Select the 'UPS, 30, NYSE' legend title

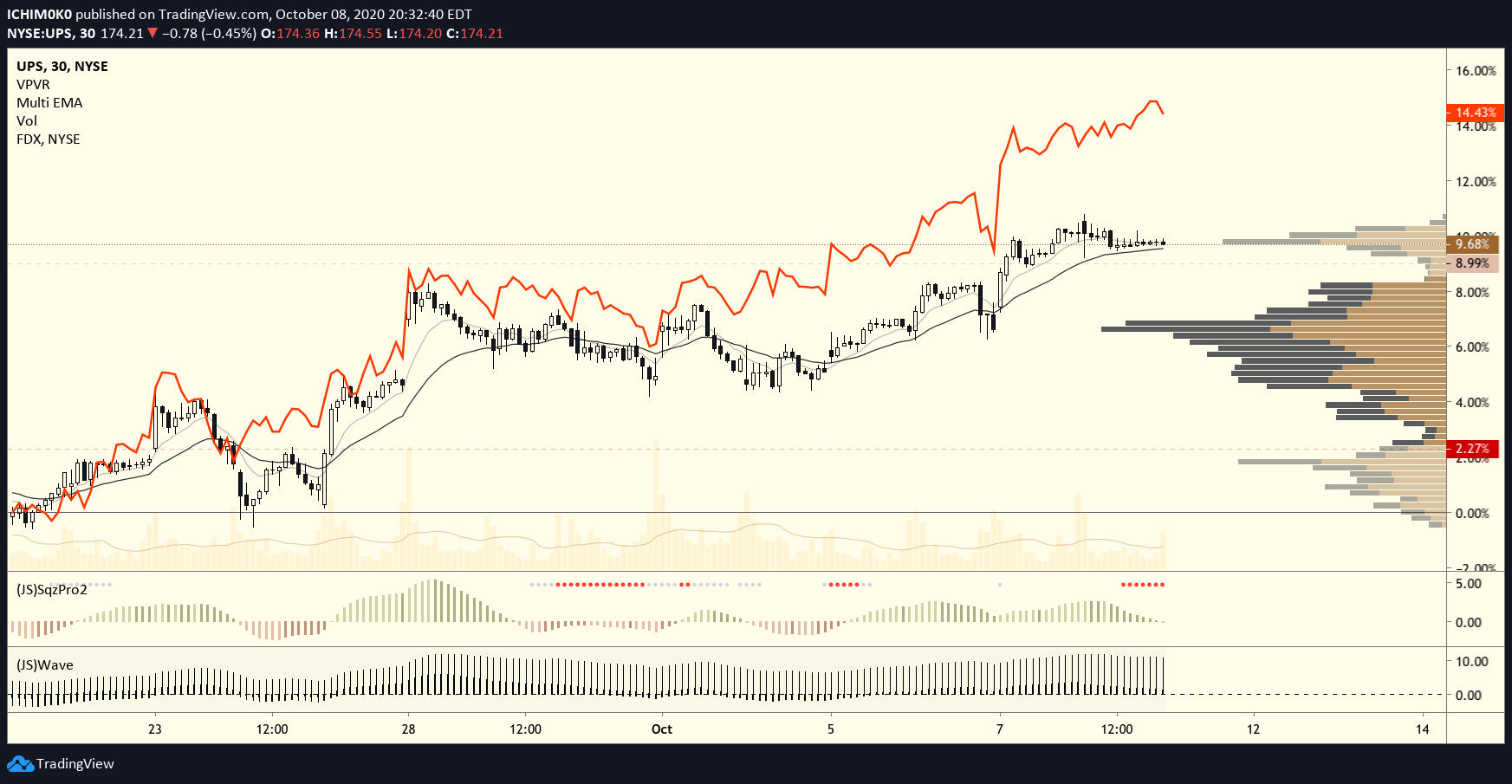[x=62, y=67]
